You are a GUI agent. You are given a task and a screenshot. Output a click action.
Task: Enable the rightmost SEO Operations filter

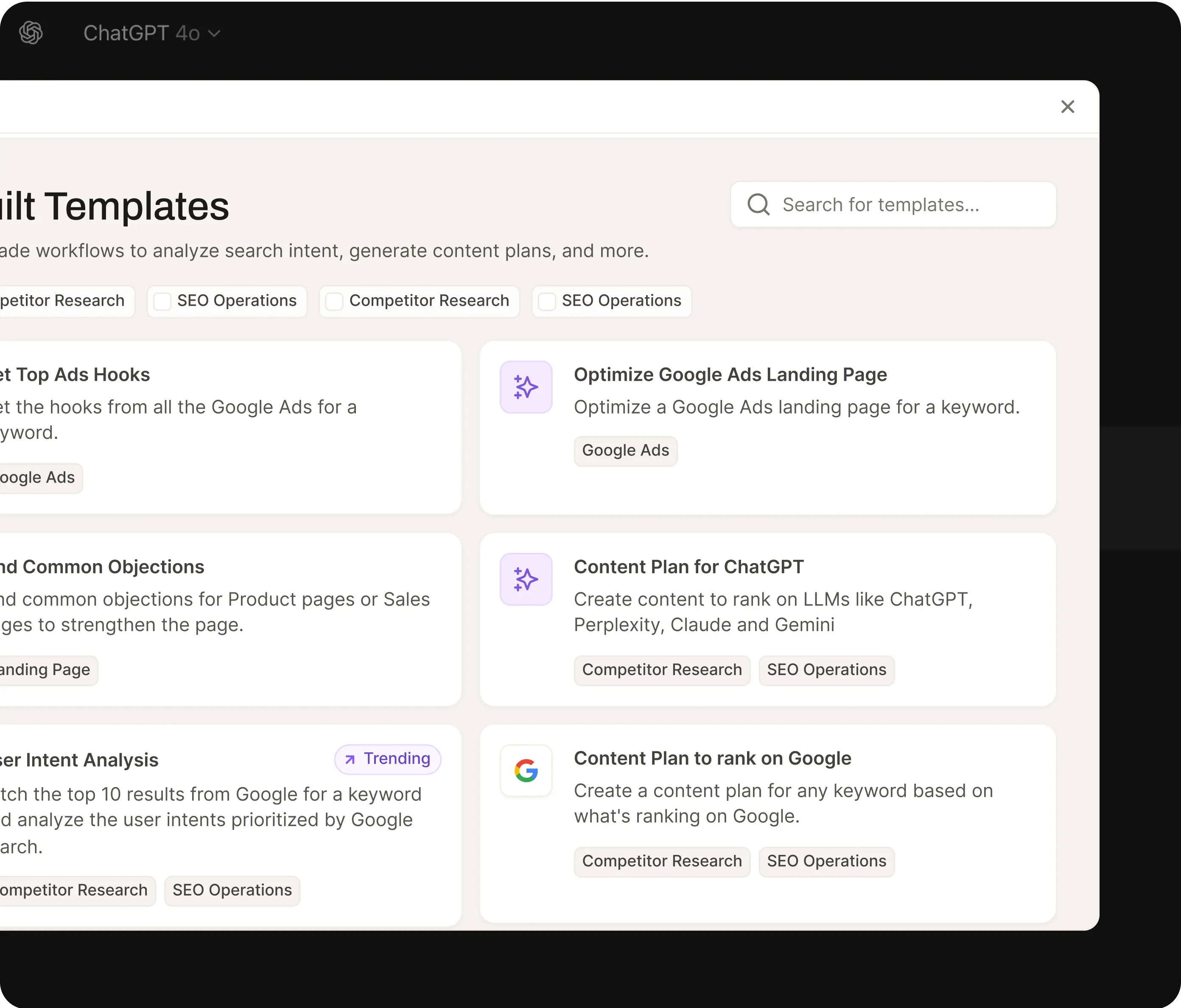(547, 301)
